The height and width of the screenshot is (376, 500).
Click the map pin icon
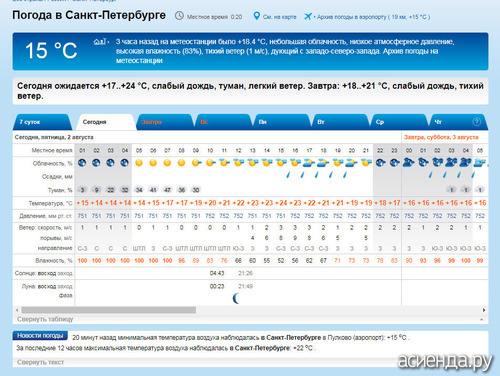click(256, 16)
